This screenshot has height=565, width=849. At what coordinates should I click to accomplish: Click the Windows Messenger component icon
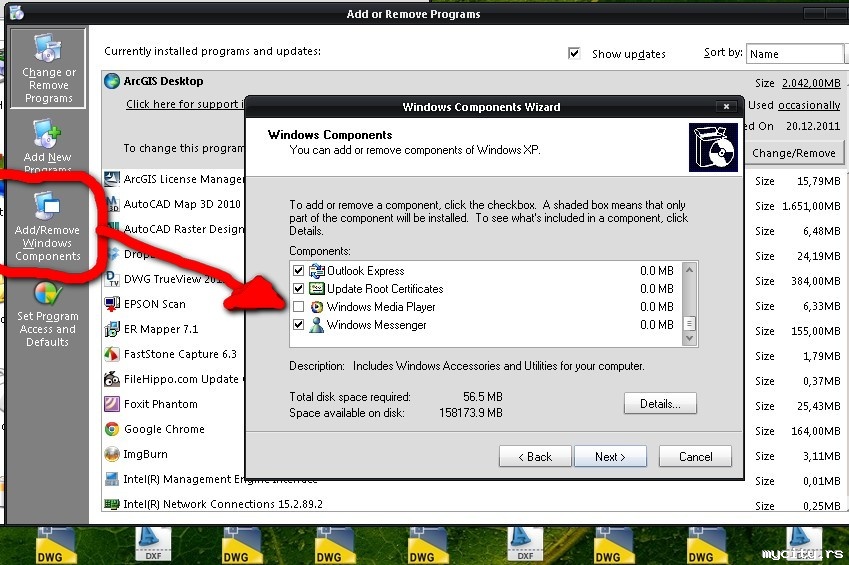click(317, 324)
